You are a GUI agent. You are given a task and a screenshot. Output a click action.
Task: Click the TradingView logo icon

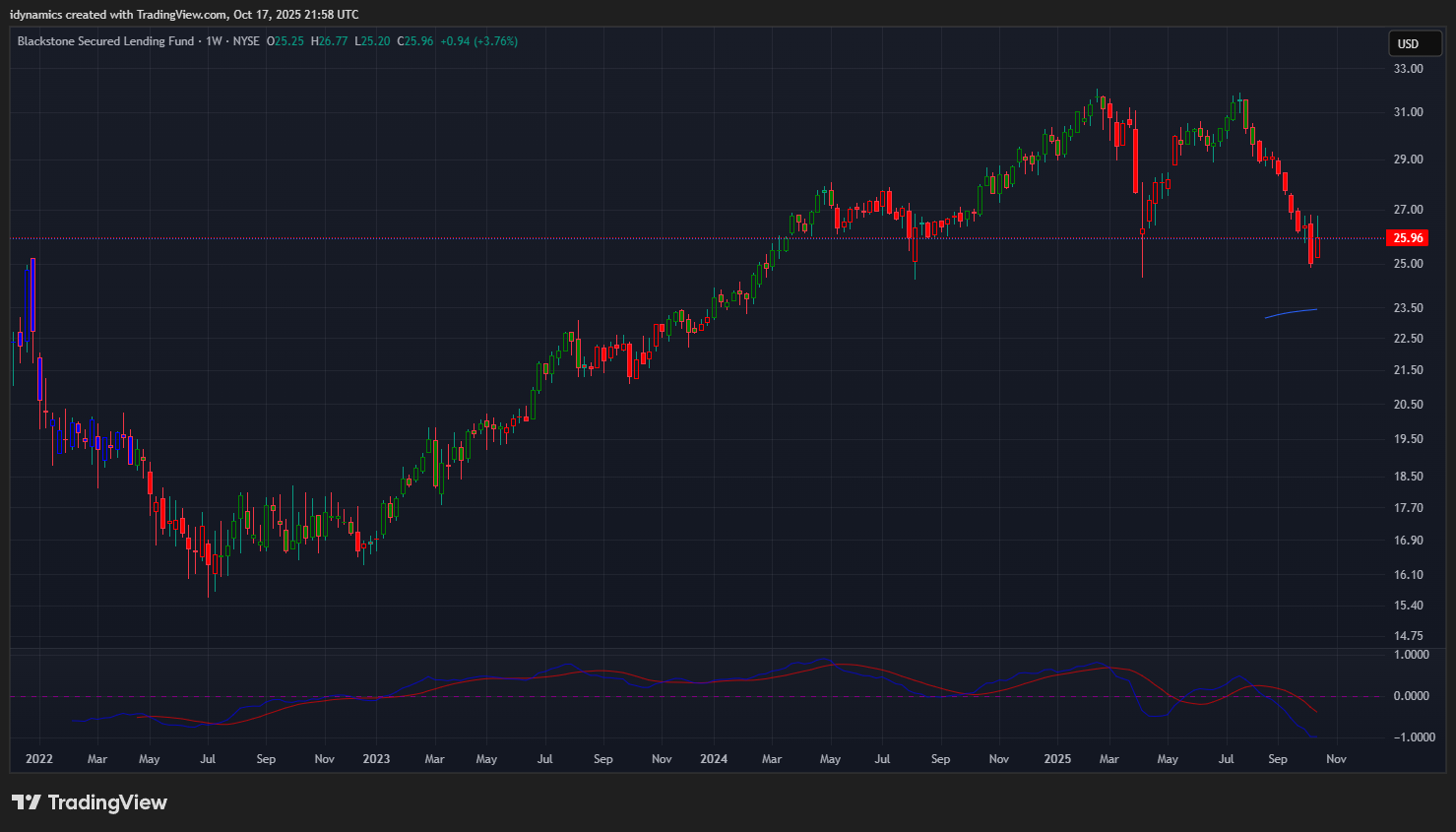coord(27,802)
